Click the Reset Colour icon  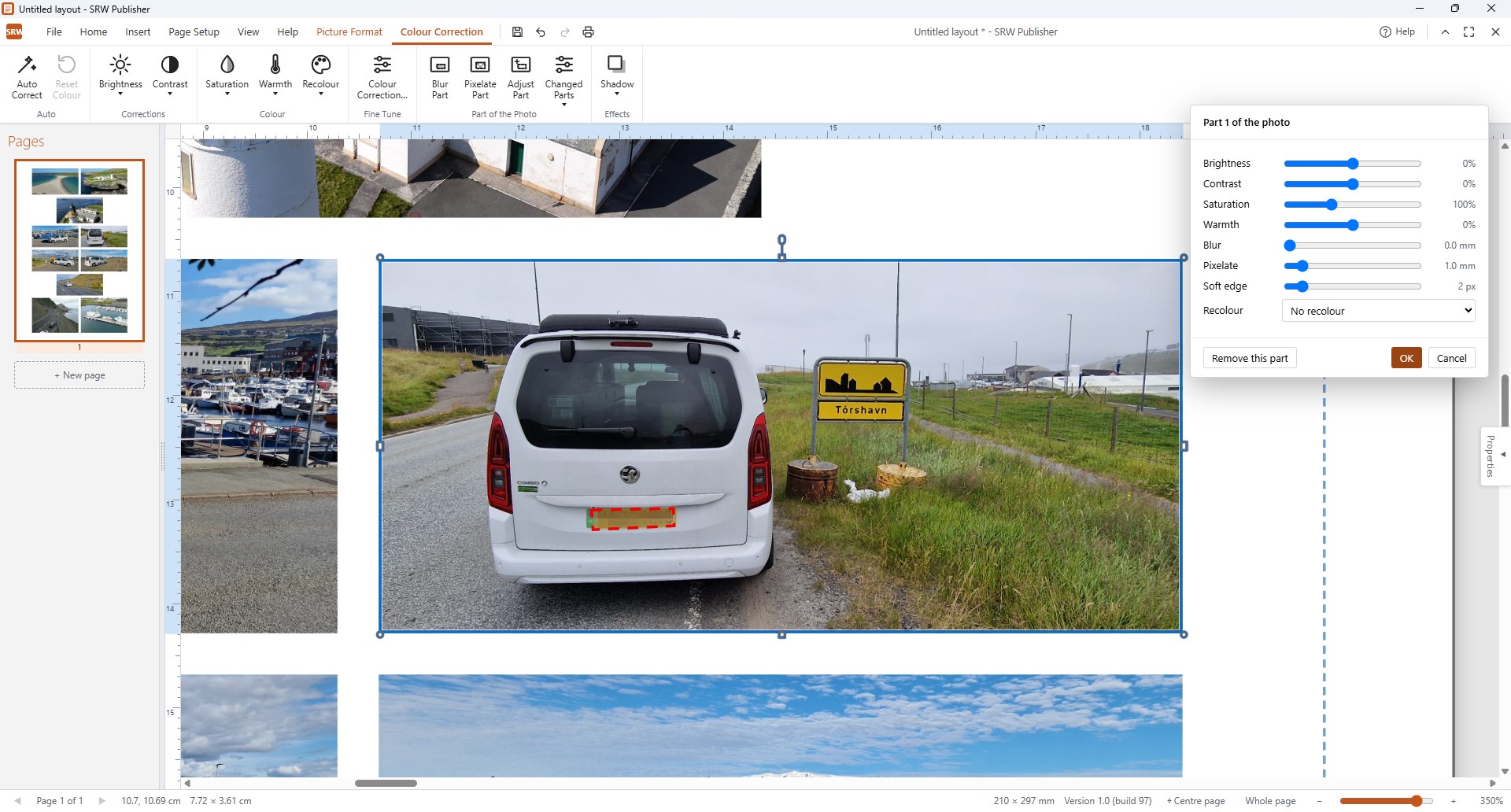pyautogui.click(x=67, y=65)
